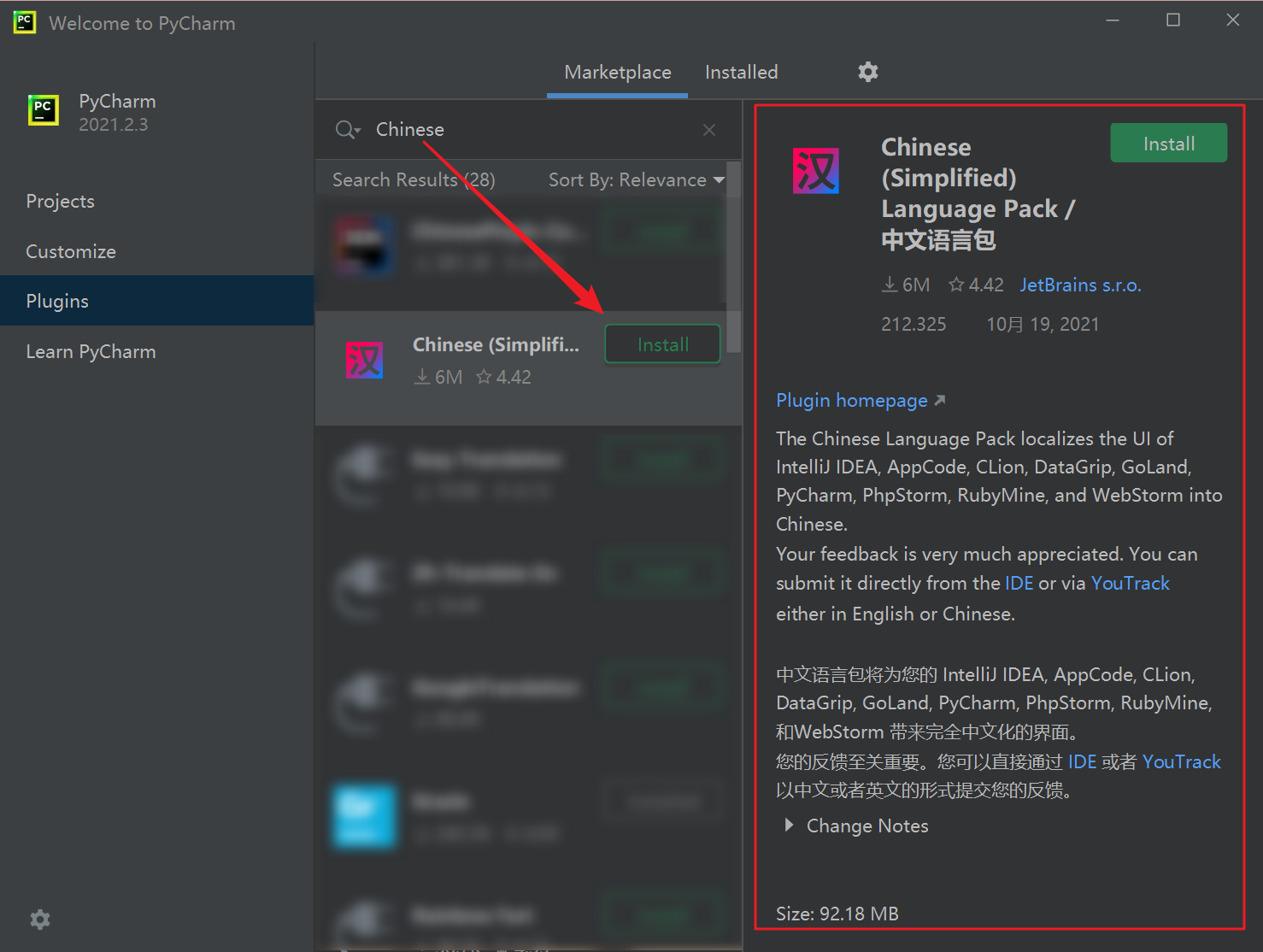This screenshot has height=952, width=1263.
Task: Click the PyCharm logo in the sidebar
Action: [44, 111]
